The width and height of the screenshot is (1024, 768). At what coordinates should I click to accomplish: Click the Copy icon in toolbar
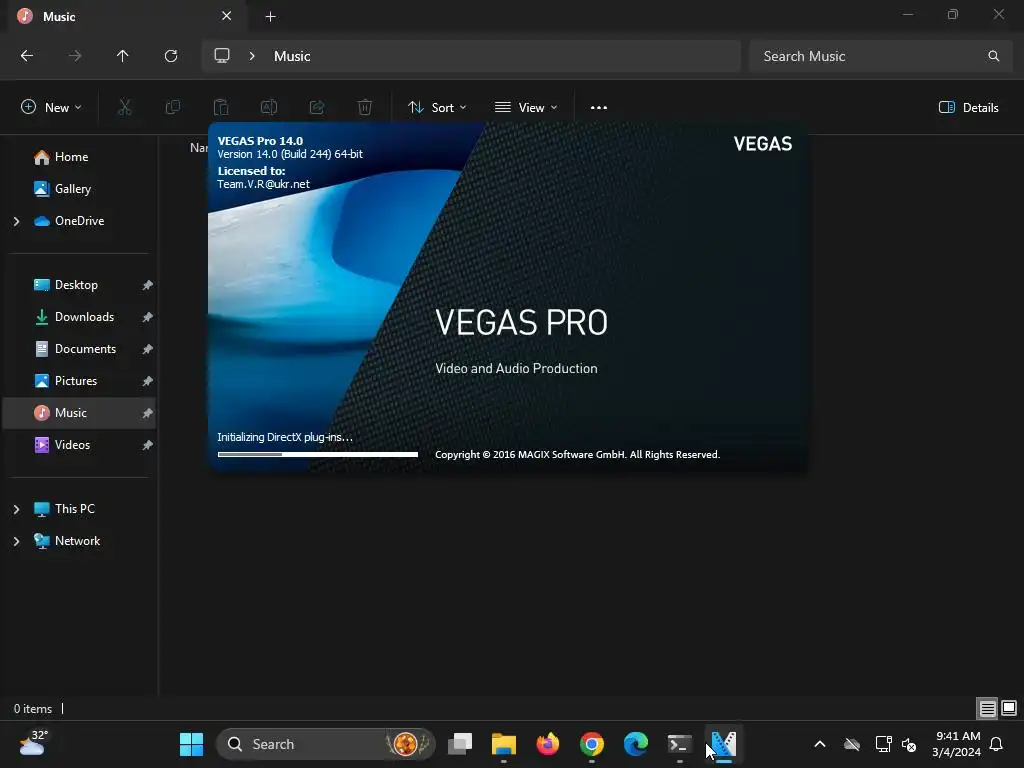[x=173, y=107]
